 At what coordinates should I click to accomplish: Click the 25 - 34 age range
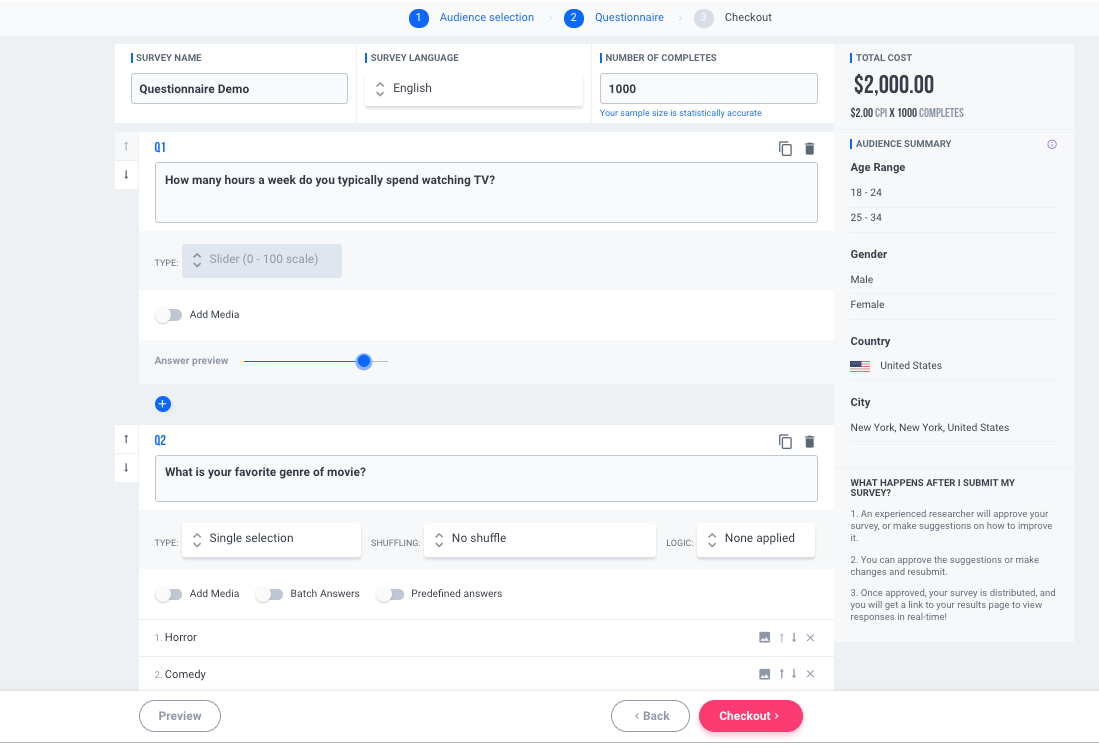[866, 217]
